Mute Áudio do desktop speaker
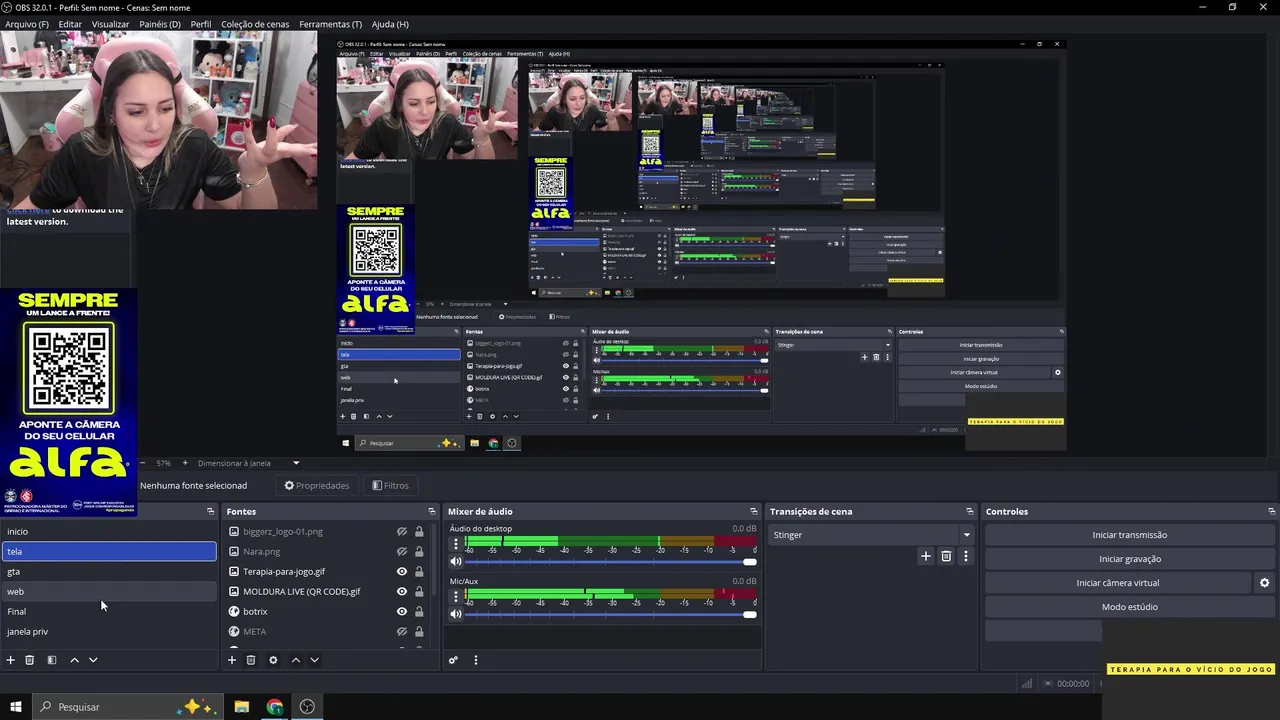This screenshot has width=1280, height=720. click(x=456, y=562)
